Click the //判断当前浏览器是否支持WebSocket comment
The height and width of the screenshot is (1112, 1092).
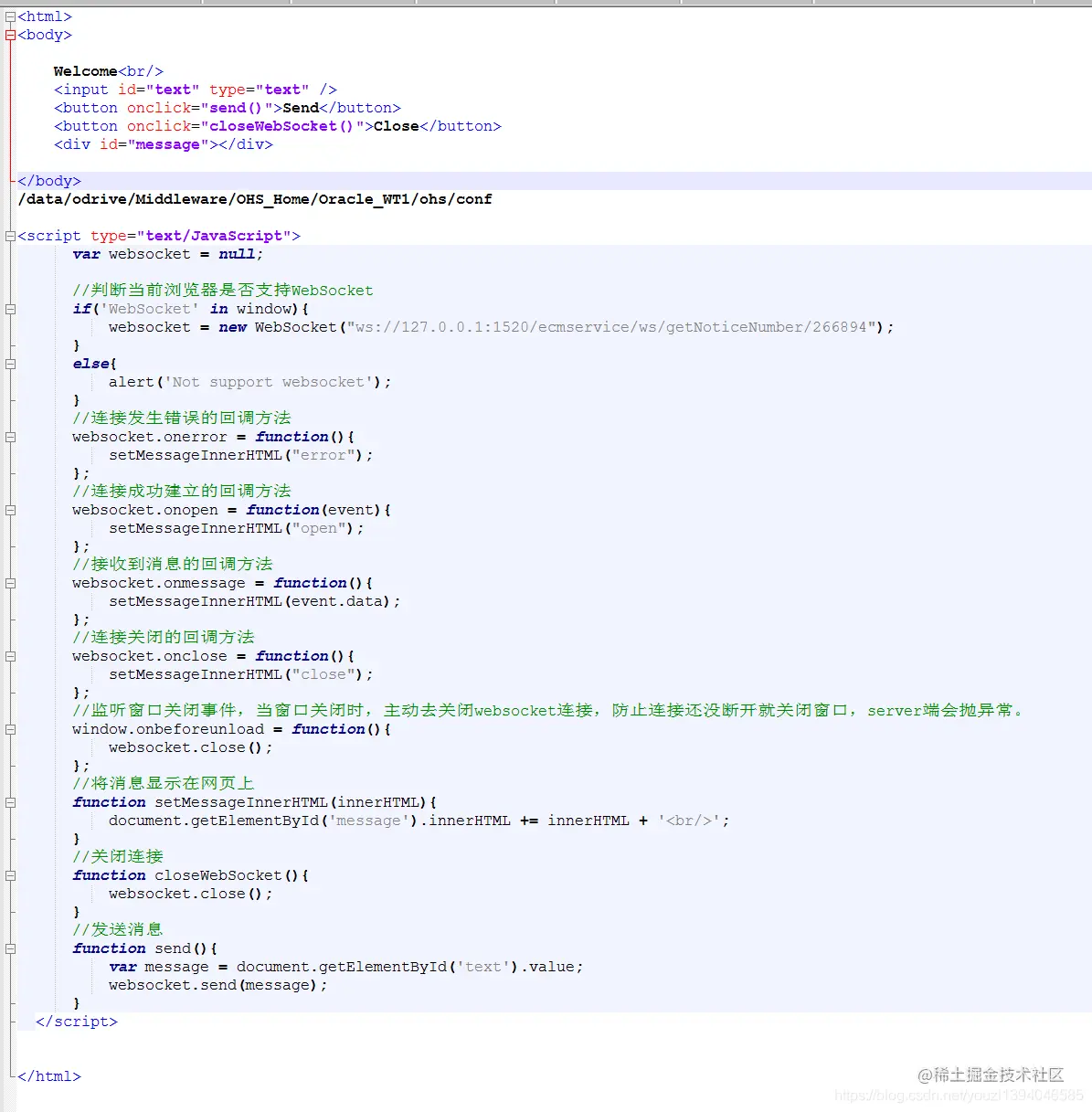(x=223, y=290)
